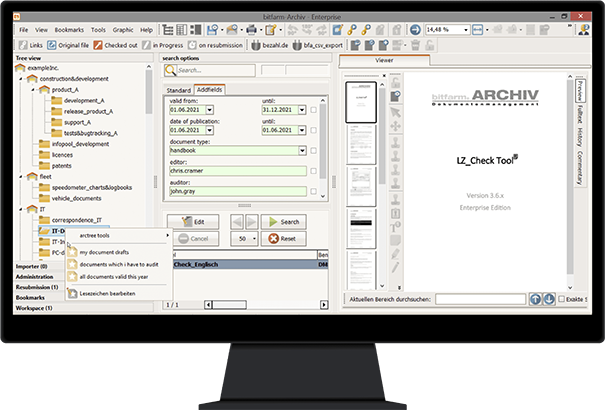
Task: Toggle the Checked out filter
Action: (115, 45)
